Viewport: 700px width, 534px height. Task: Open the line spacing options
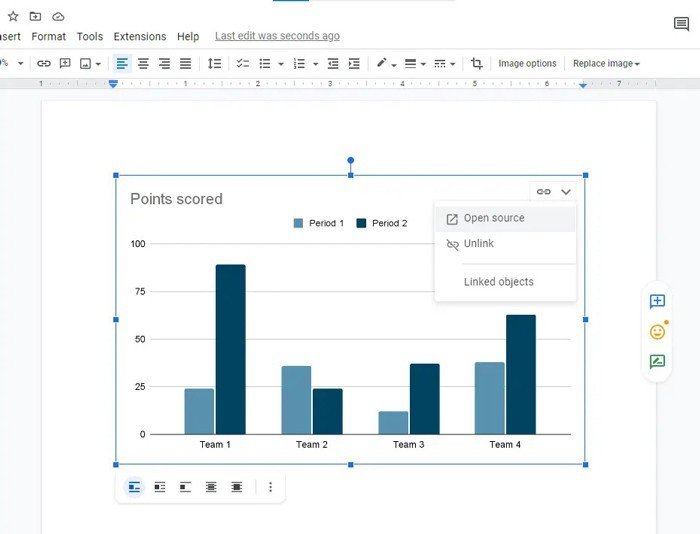coord(214,63)
